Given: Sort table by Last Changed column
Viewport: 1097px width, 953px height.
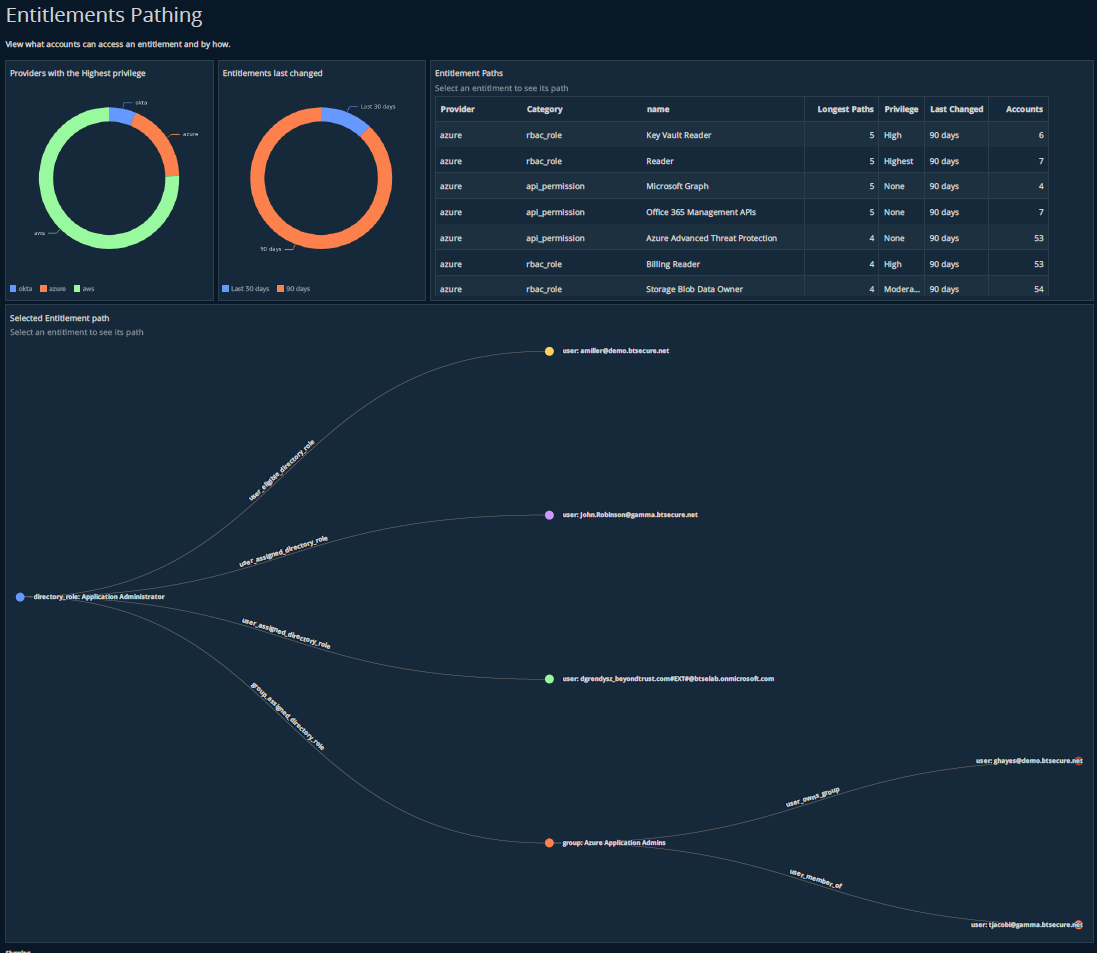Looking at the screenshot, I should 956,109.
